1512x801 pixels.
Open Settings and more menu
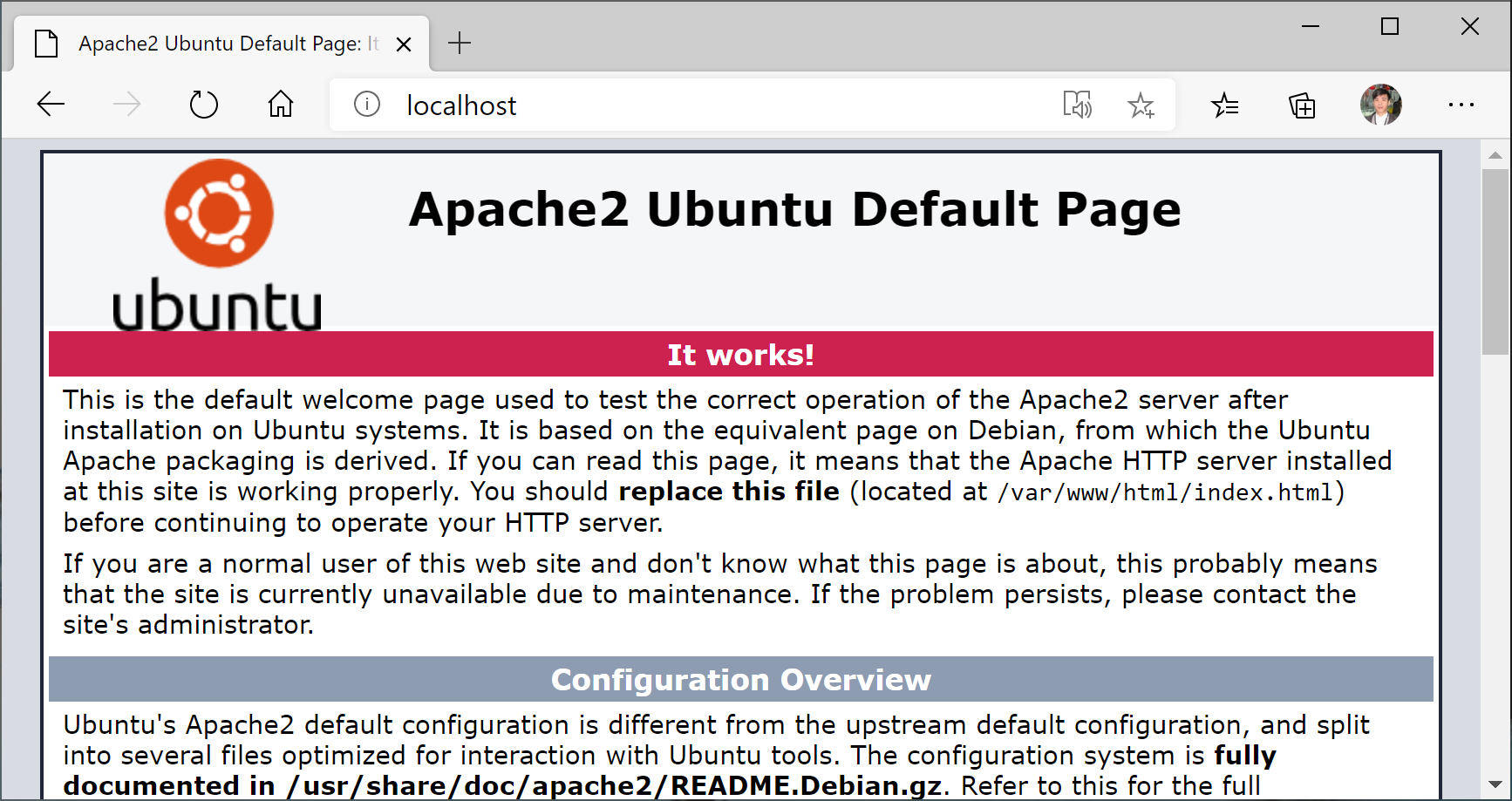coord(1461,105)
